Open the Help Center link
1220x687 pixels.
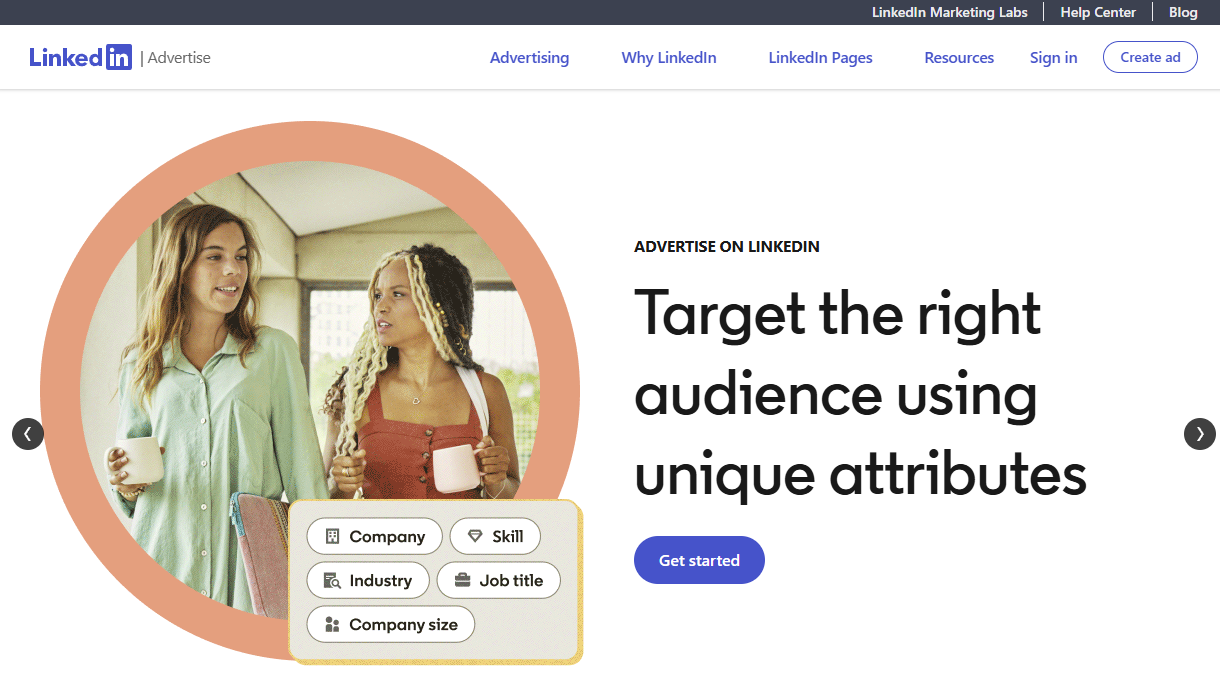(1098, 13)
